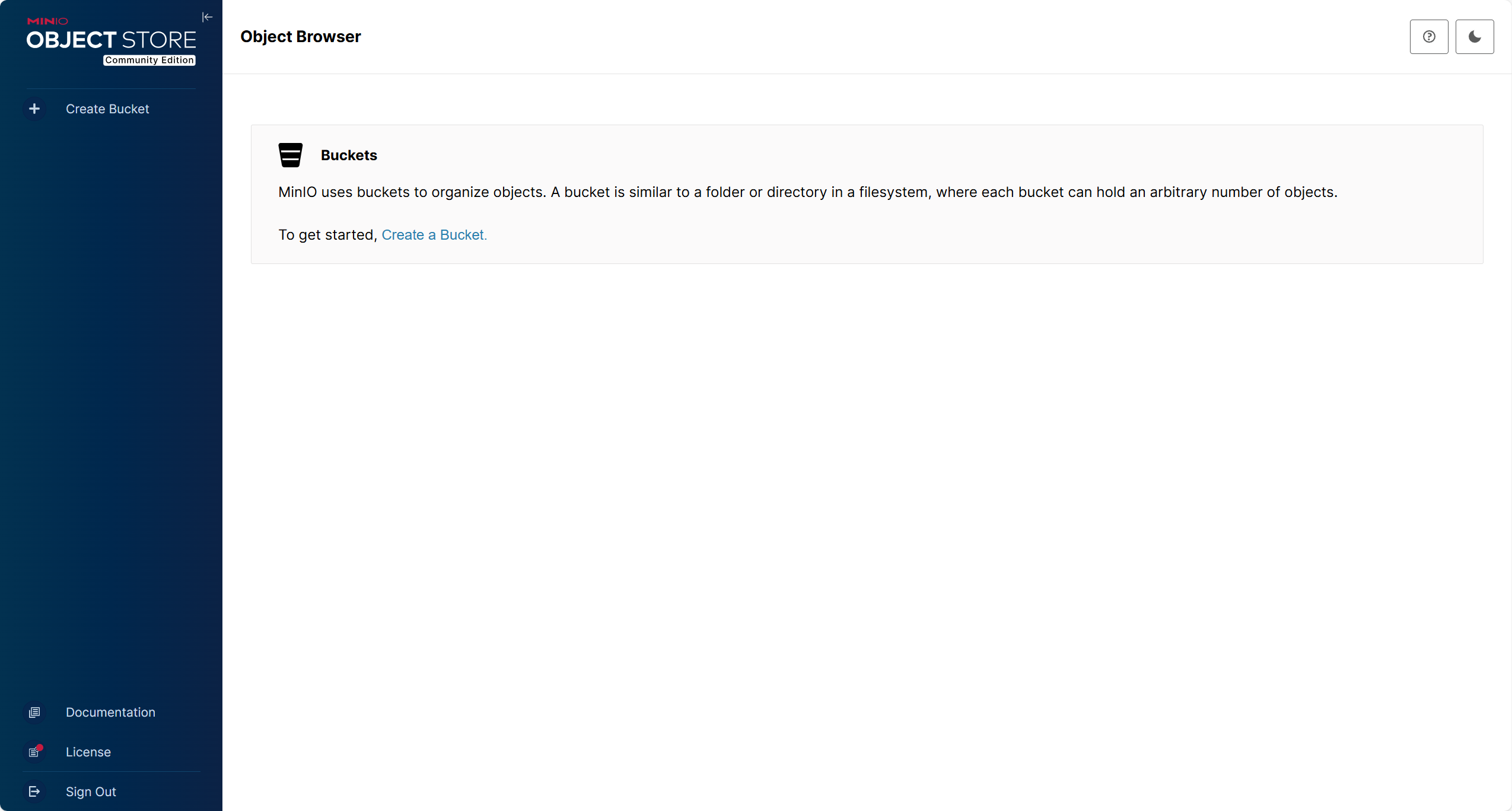Click the Buckets heading text
Image resolution: width=1512 pixels, height=811 pixels.
click(x=349, y=155)
